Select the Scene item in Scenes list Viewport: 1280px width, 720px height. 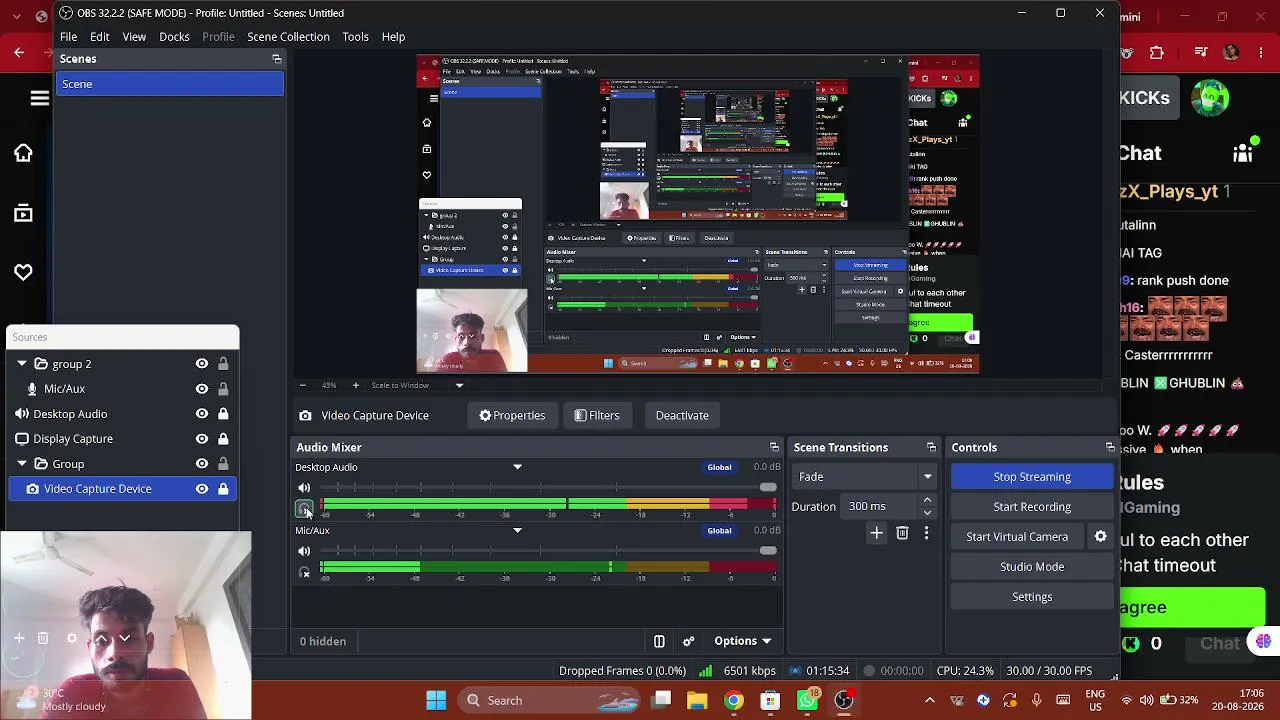pos(170,84)
